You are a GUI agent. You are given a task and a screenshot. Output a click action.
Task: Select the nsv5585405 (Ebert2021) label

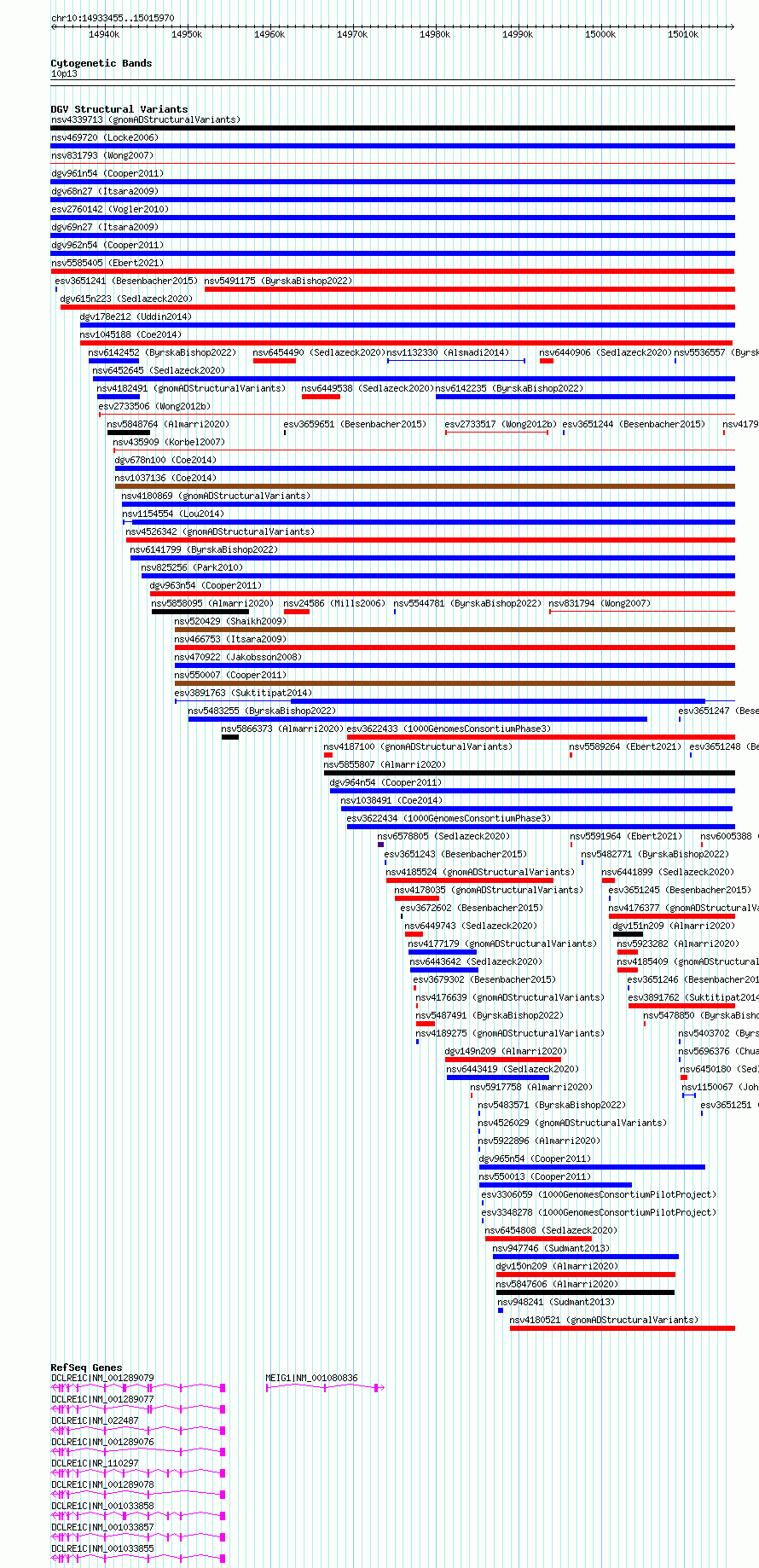[107, 263]
